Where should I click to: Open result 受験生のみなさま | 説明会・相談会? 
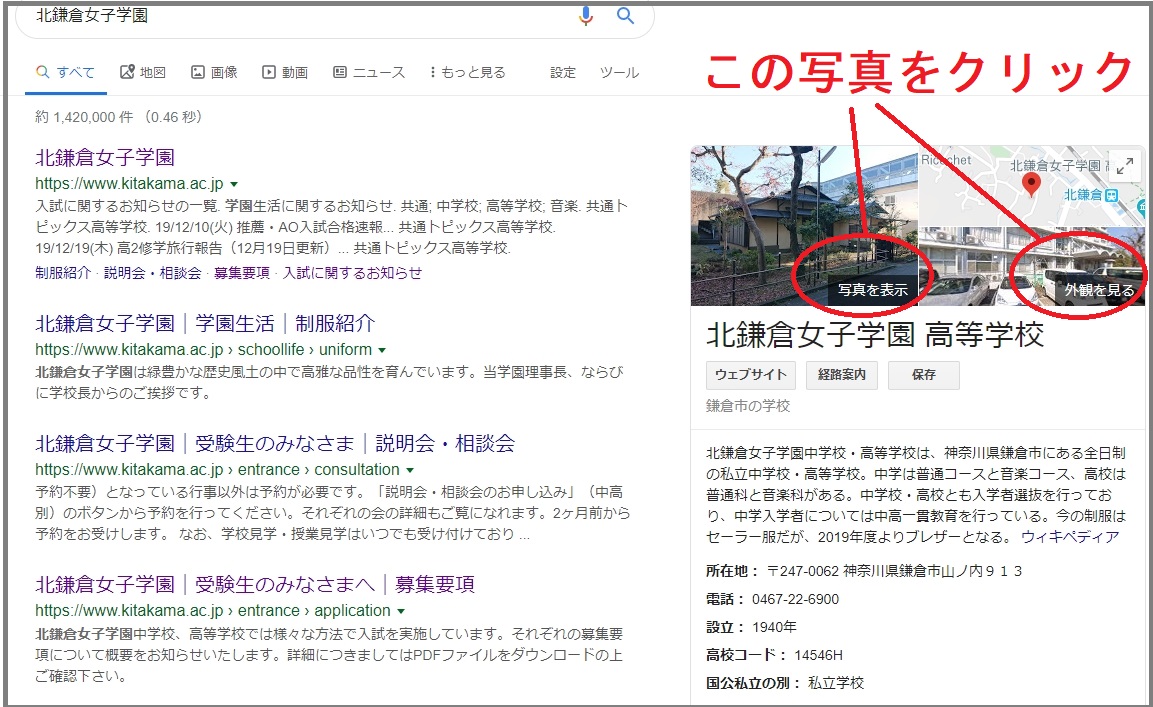tap(275, 444)
